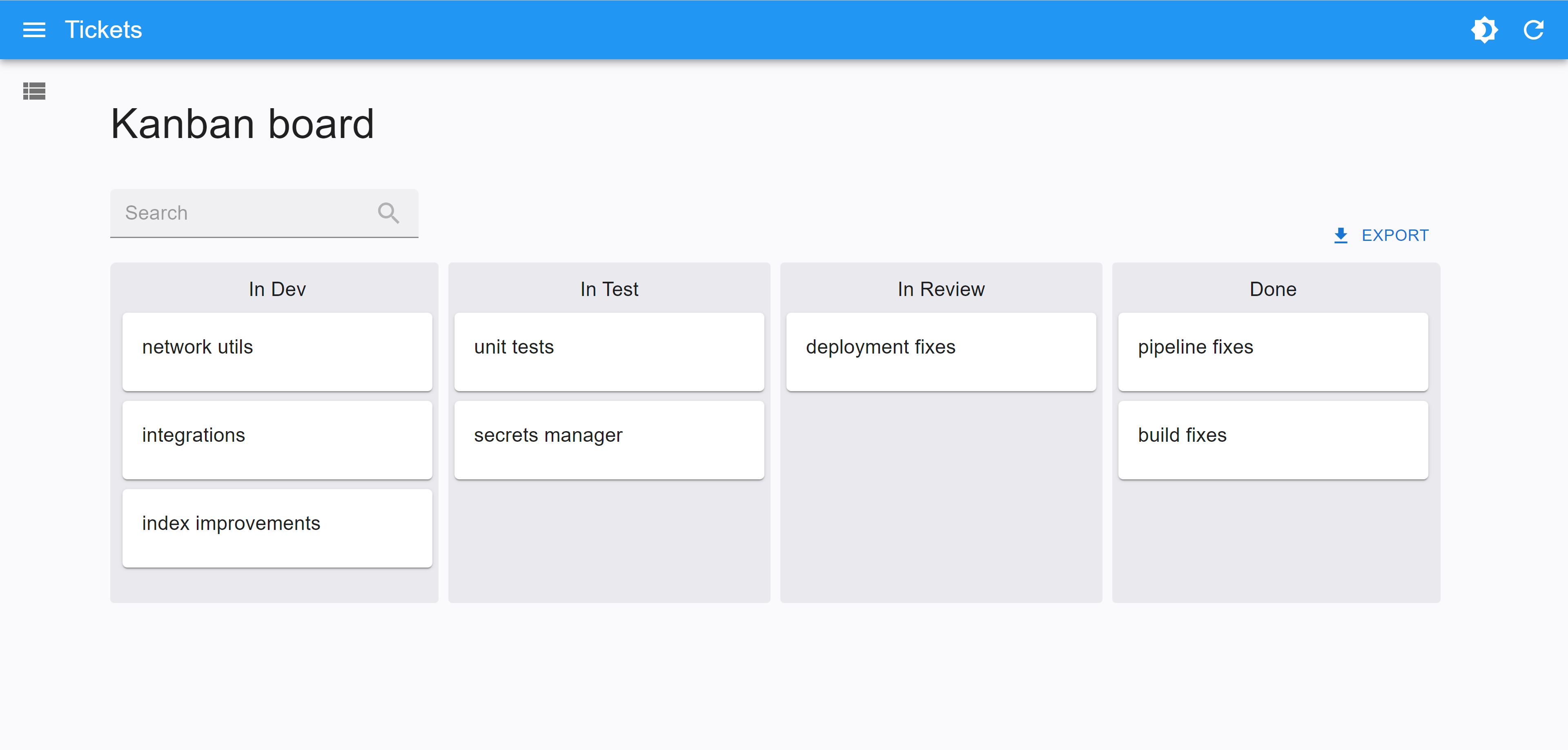This screenshot has width=1568, height=750.
Task: Open the integrations ticket card
Action: (277, 440)
